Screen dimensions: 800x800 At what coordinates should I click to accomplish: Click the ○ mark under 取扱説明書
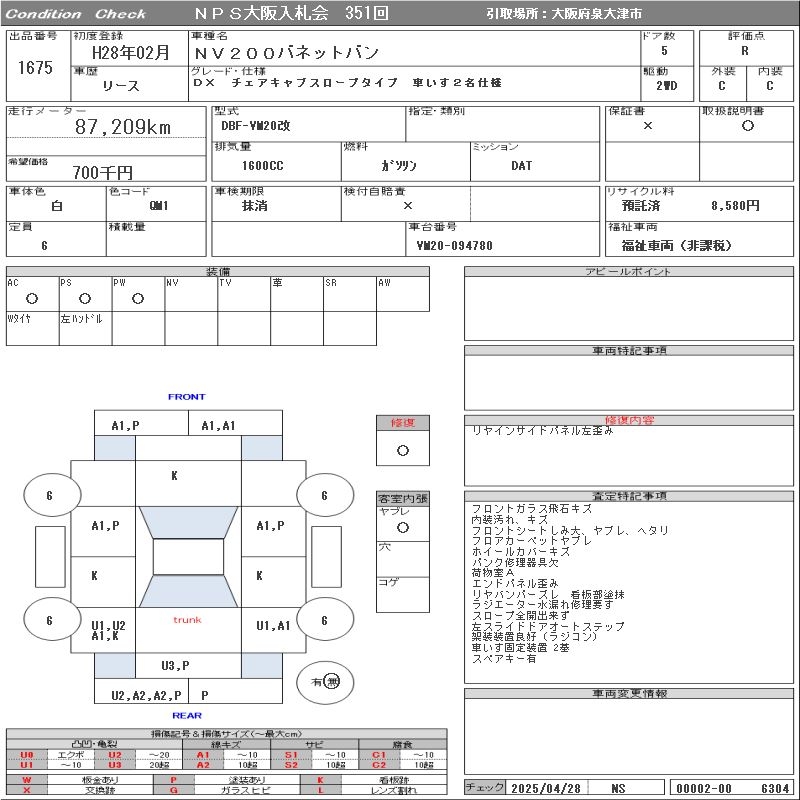pos(748,126)
